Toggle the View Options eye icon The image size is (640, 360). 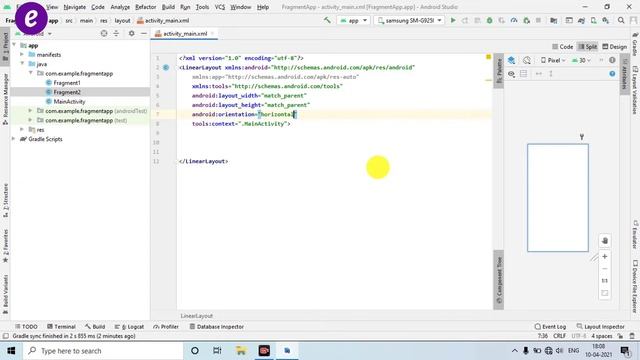coord(511,73)
